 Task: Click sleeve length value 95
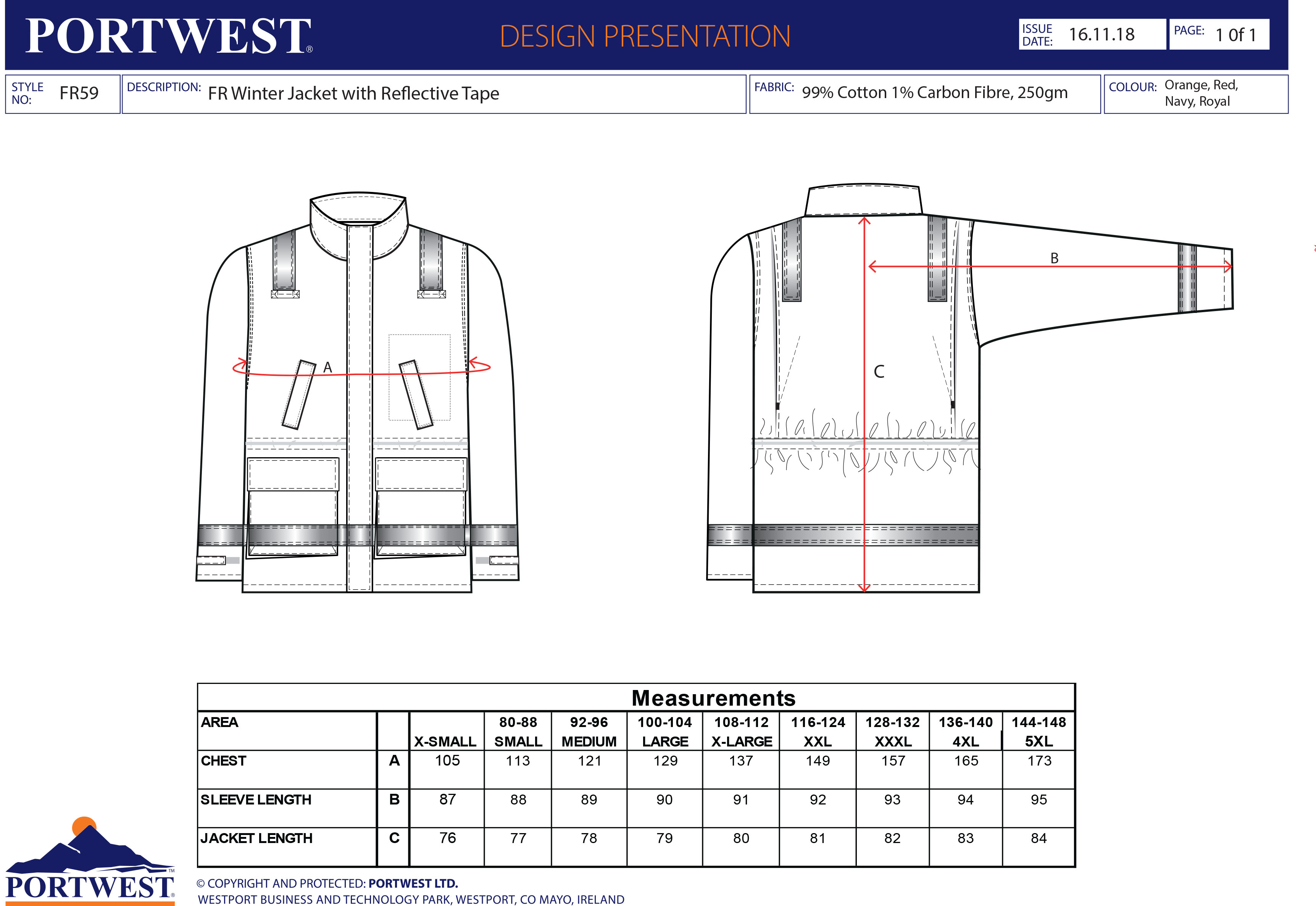click(1039, 799)
